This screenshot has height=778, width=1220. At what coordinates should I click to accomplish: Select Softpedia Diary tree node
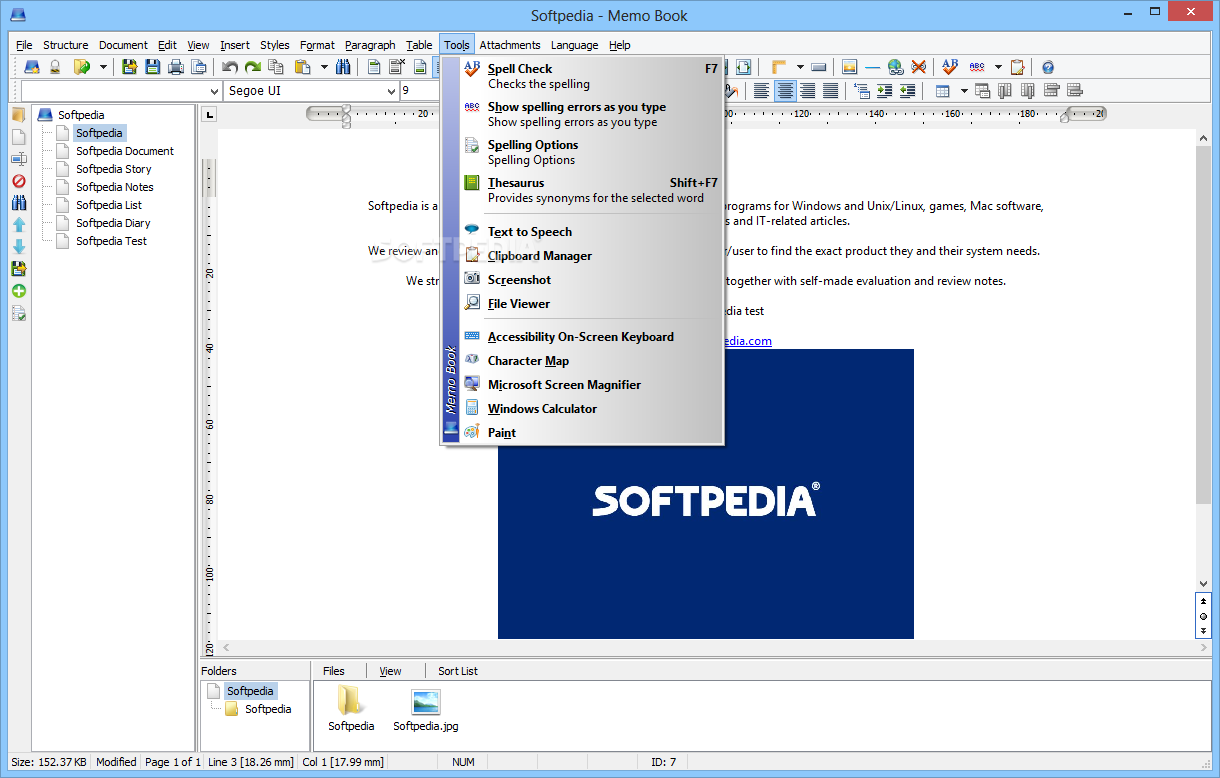tap(113, 223)
